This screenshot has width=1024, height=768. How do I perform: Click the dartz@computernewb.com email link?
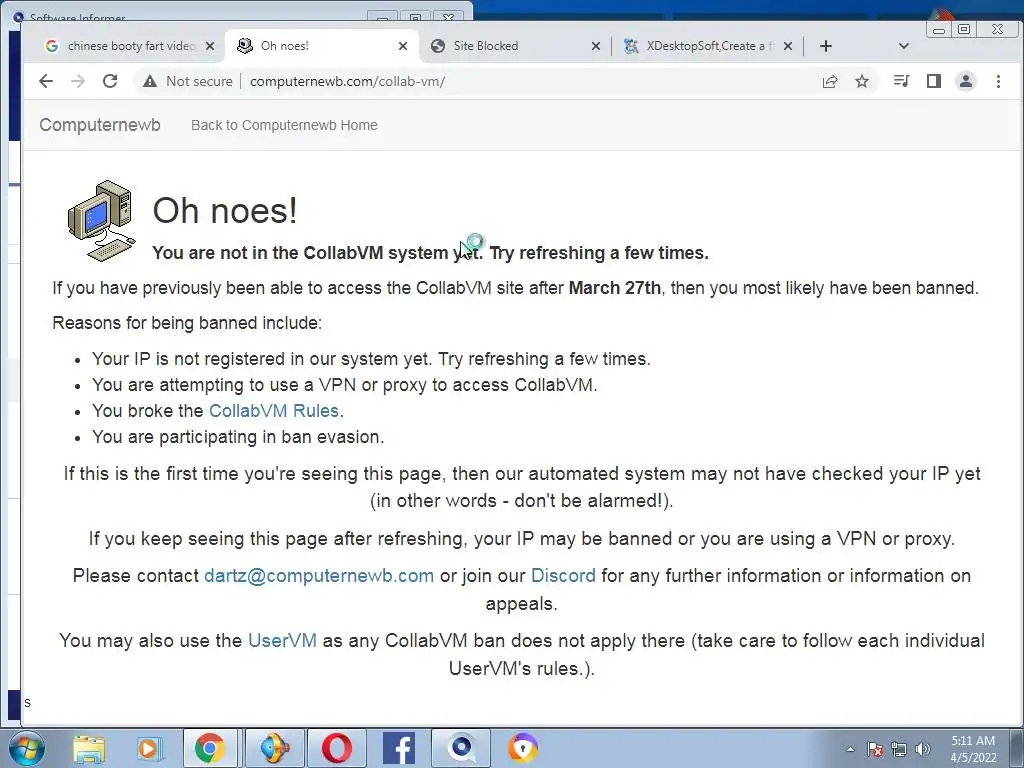pos(319,575)
